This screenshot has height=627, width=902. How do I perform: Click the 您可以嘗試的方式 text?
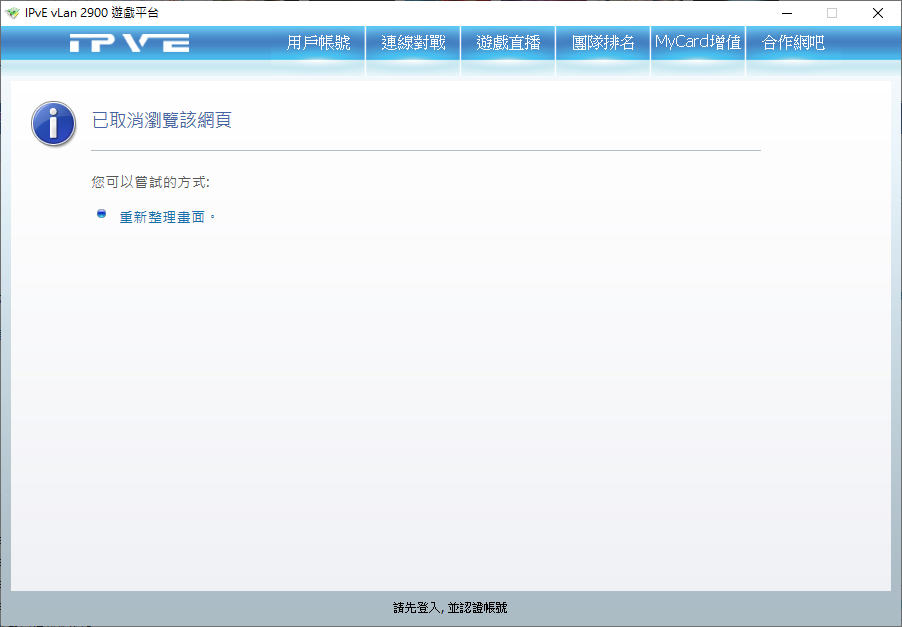(151, 182)
